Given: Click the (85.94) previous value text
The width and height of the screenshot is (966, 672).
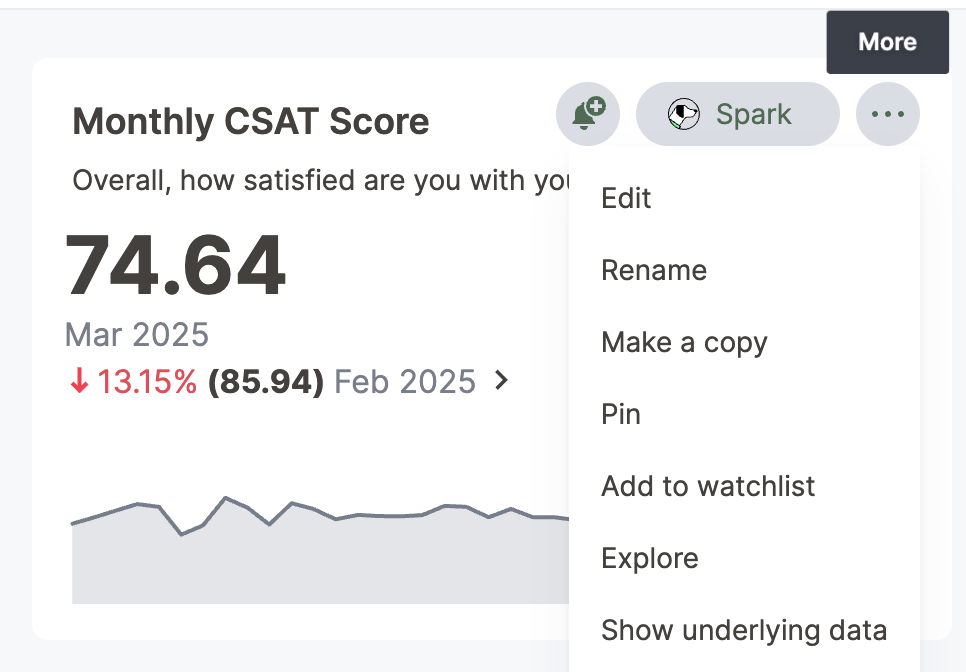Looking at the screenshot, I should point(266,382).
